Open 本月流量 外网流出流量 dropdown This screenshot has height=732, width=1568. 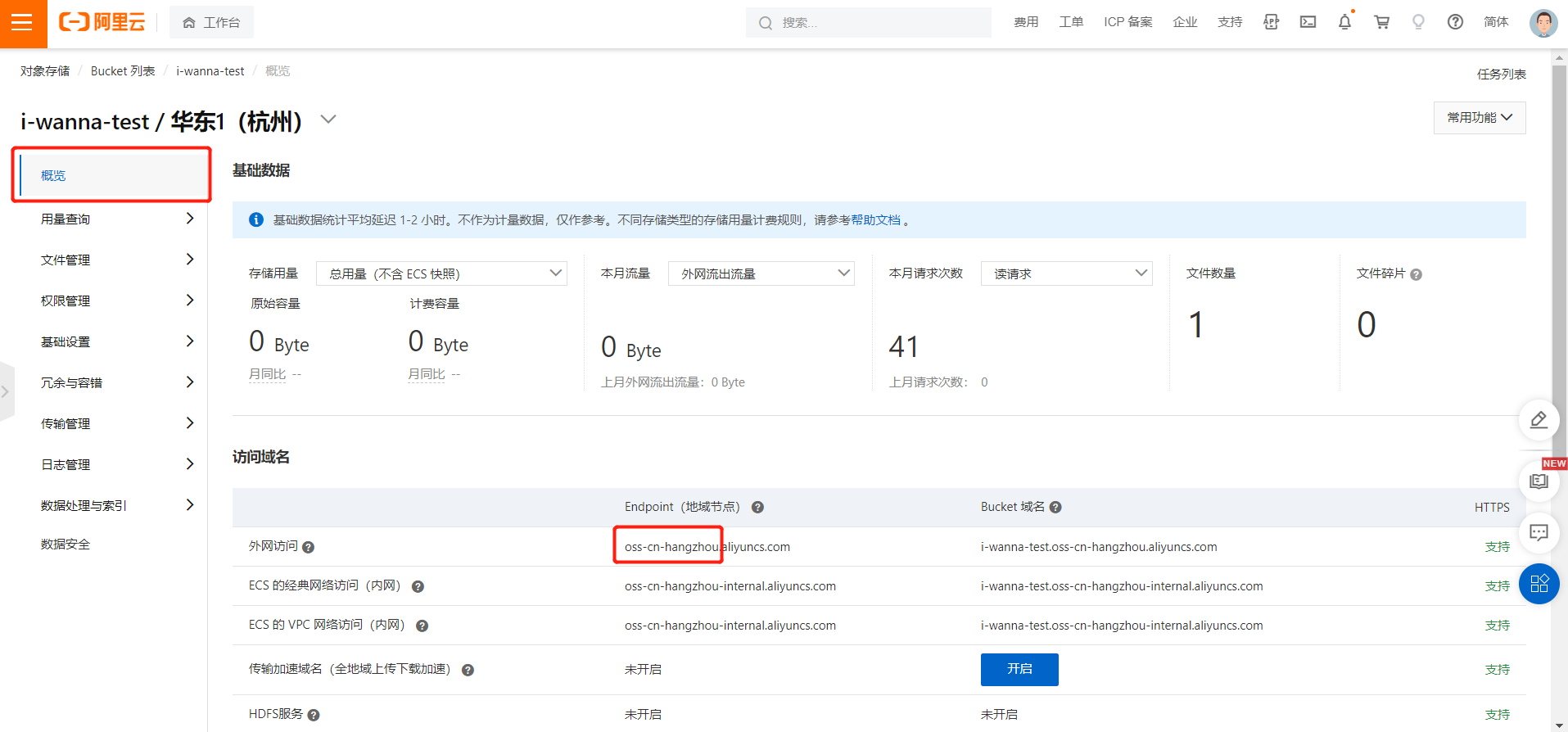tap(761, 273)
